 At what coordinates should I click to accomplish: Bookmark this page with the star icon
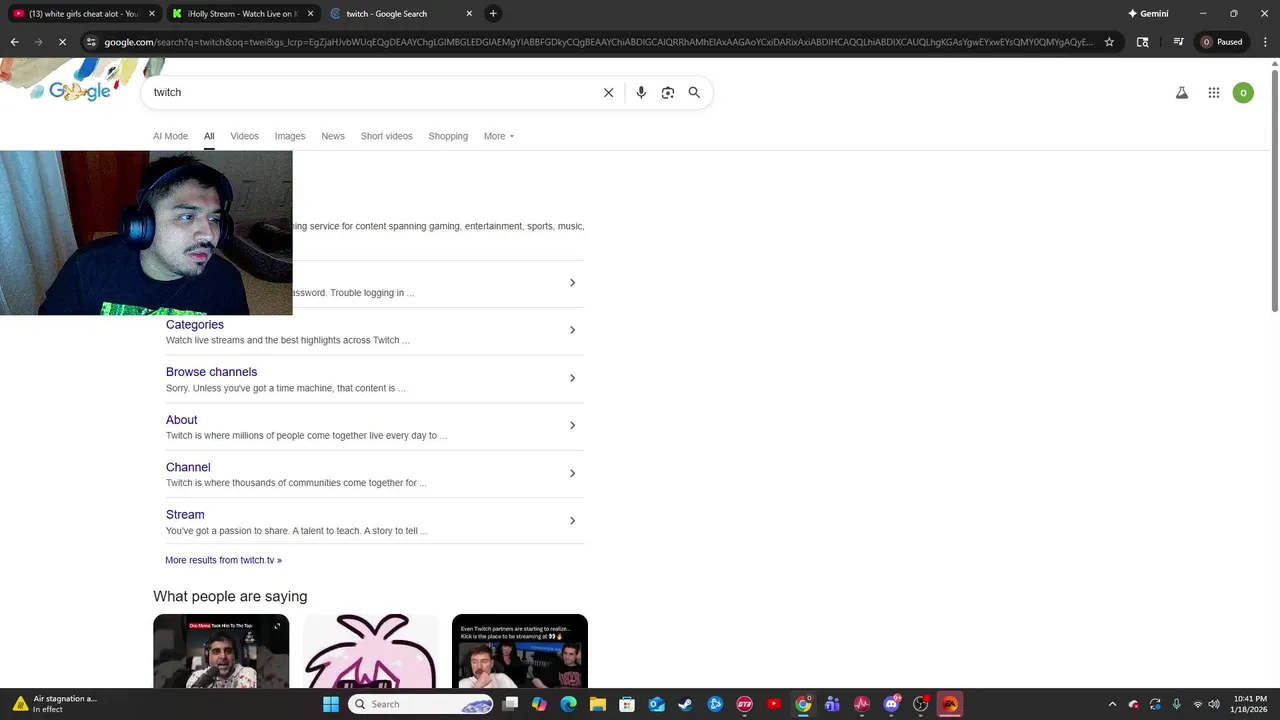[x=1109, y=42]
